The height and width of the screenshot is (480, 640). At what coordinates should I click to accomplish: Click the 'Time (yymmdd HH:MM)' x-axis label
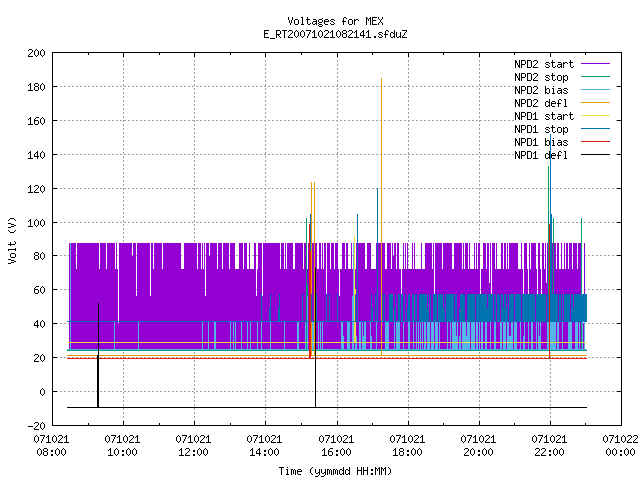tap(335, 471)
